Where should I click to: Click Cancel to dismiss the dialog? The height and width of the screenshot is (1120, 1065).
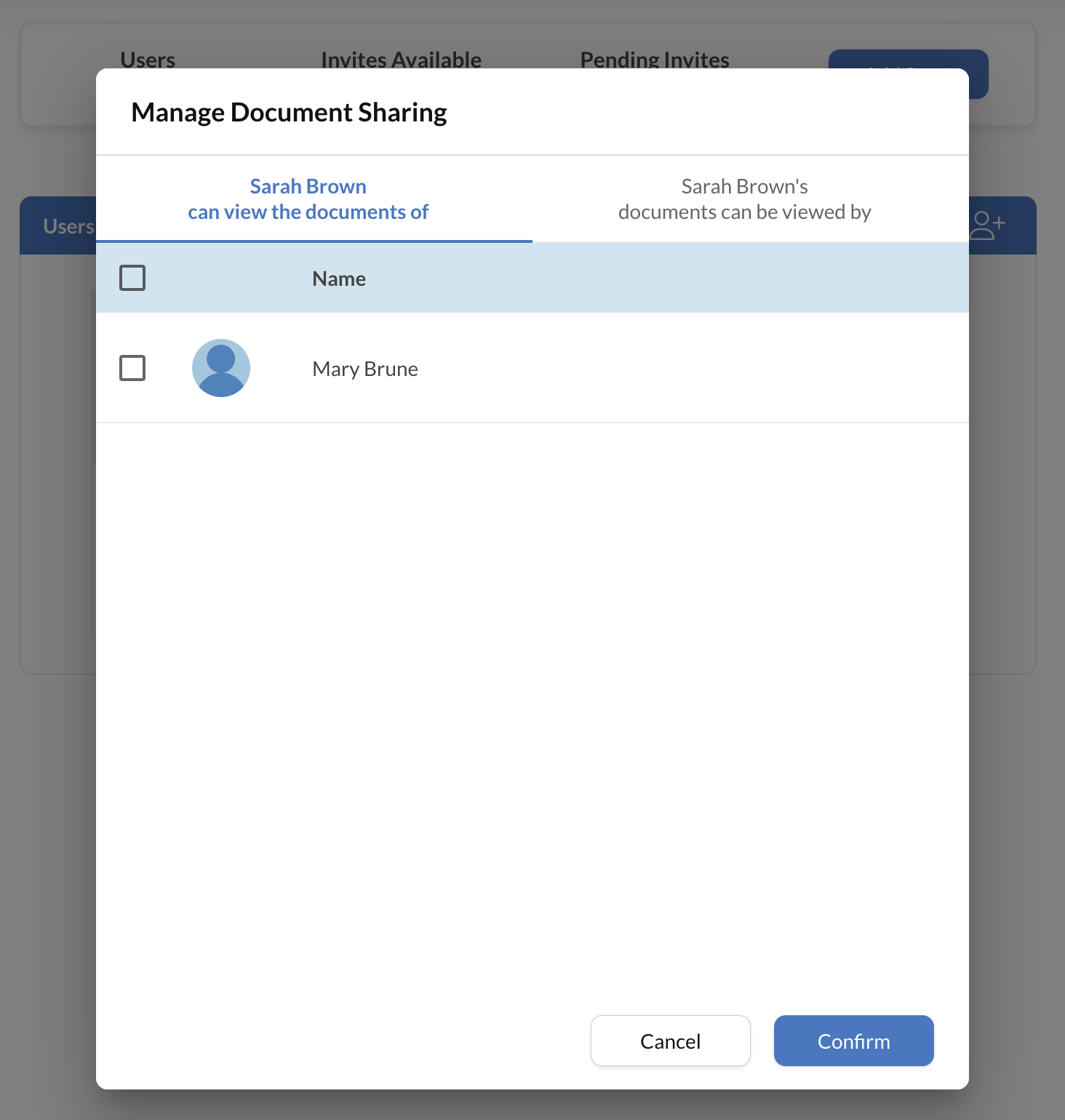(670, 1041)
